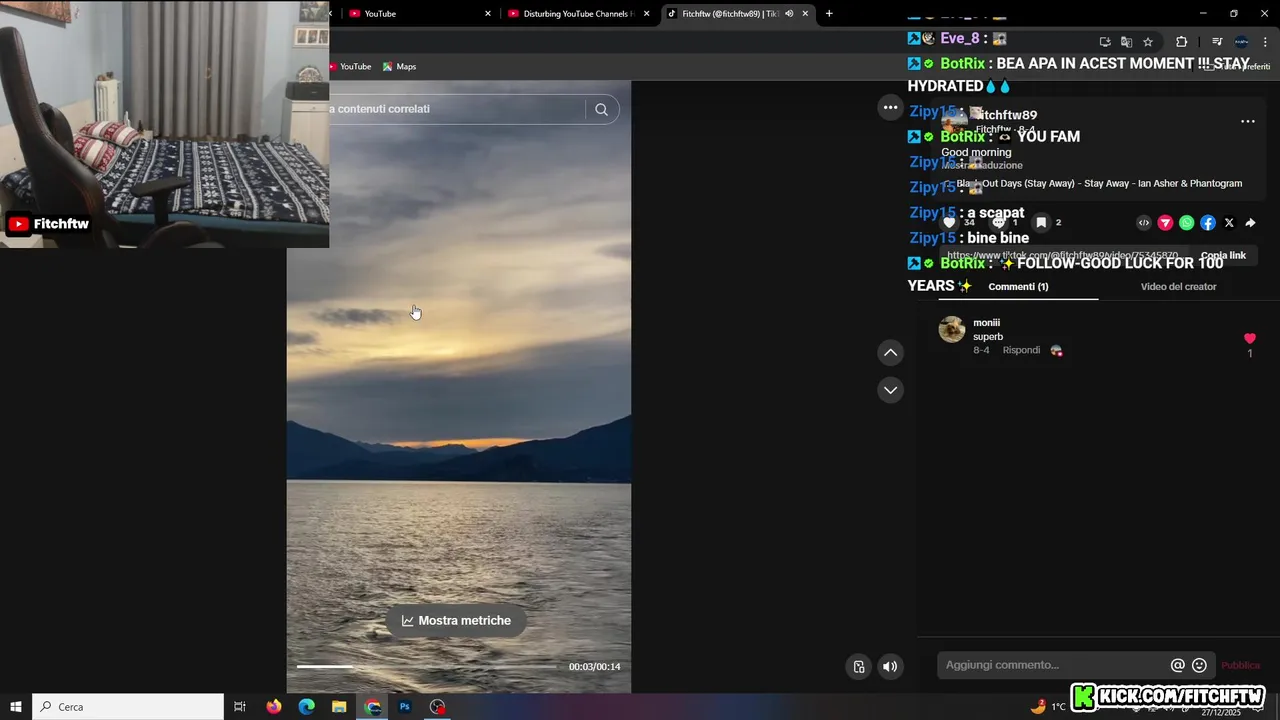Open the Chrome media controls icon

1217,42
